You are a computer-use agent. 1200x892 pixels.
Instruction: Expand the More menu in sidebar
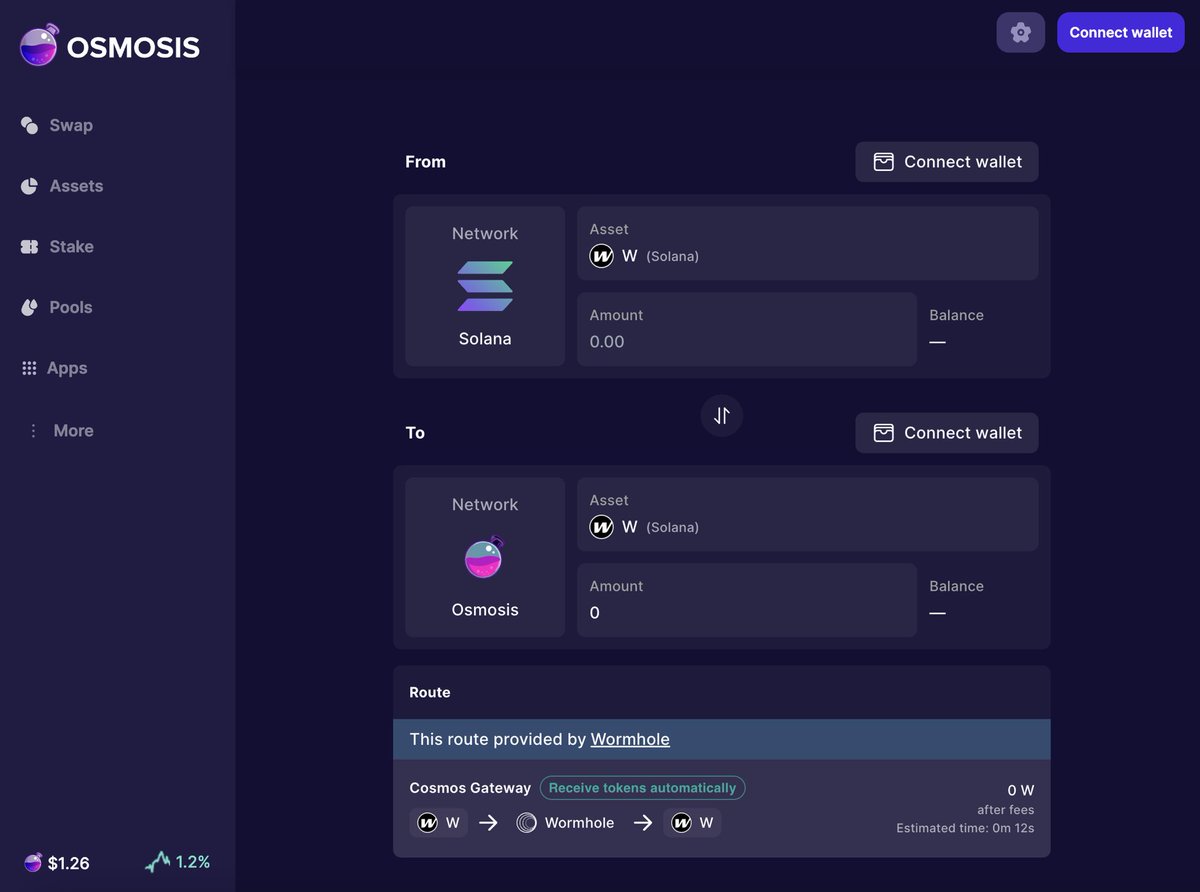tap(60, 430)
